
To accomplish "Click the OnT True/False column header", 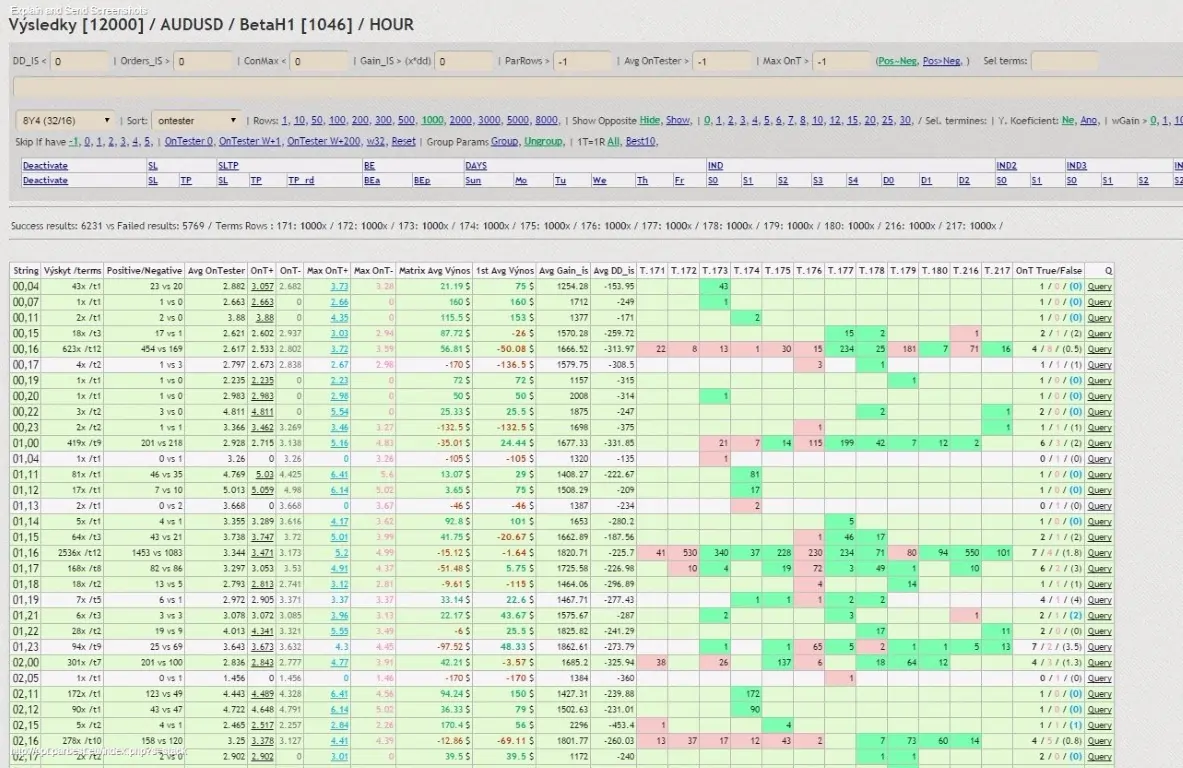I will [1048, 271].
